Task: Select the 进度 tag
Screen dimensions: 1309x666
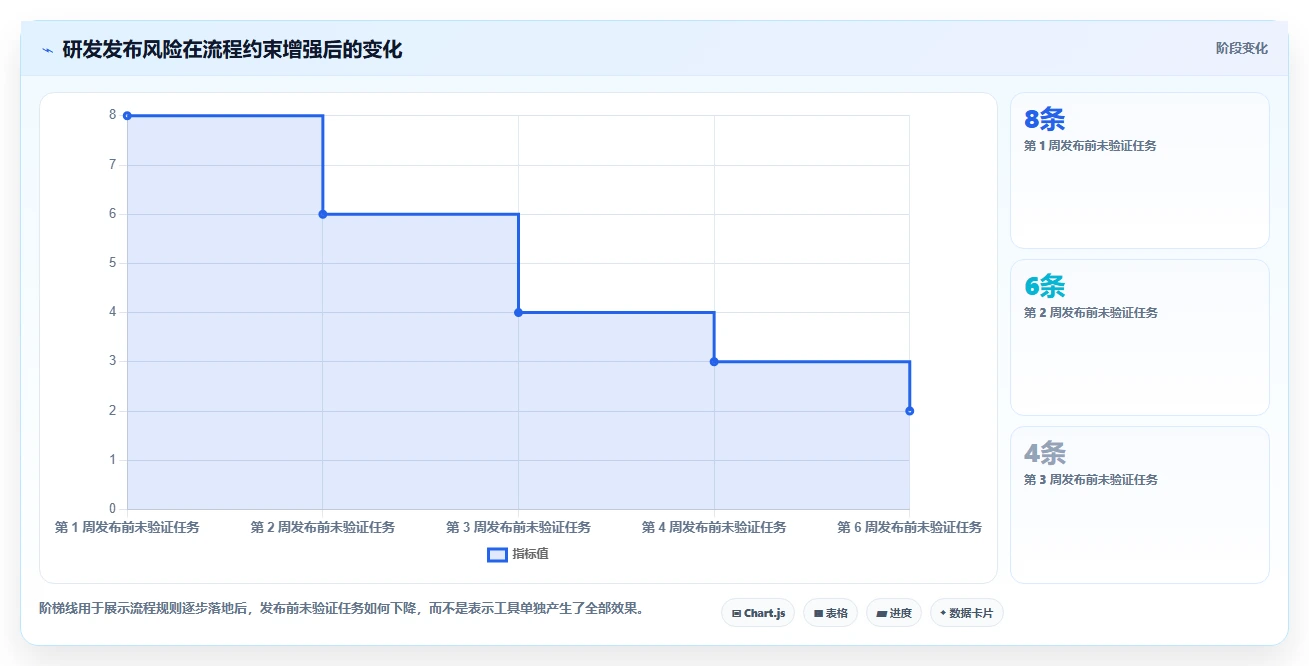Action: point(894,613)
